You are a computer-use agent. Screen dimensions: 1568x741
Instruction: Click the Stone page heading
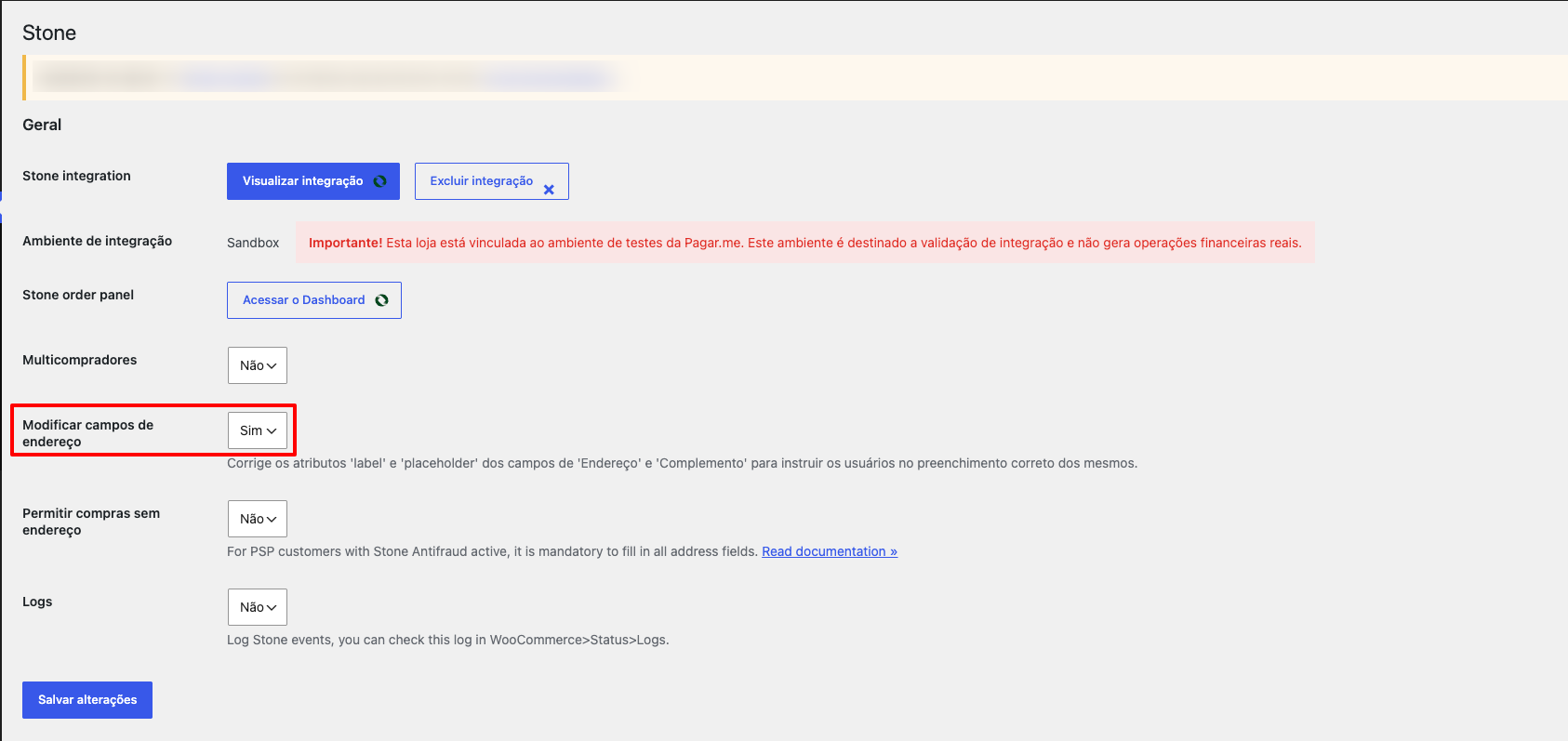(49, 33)
